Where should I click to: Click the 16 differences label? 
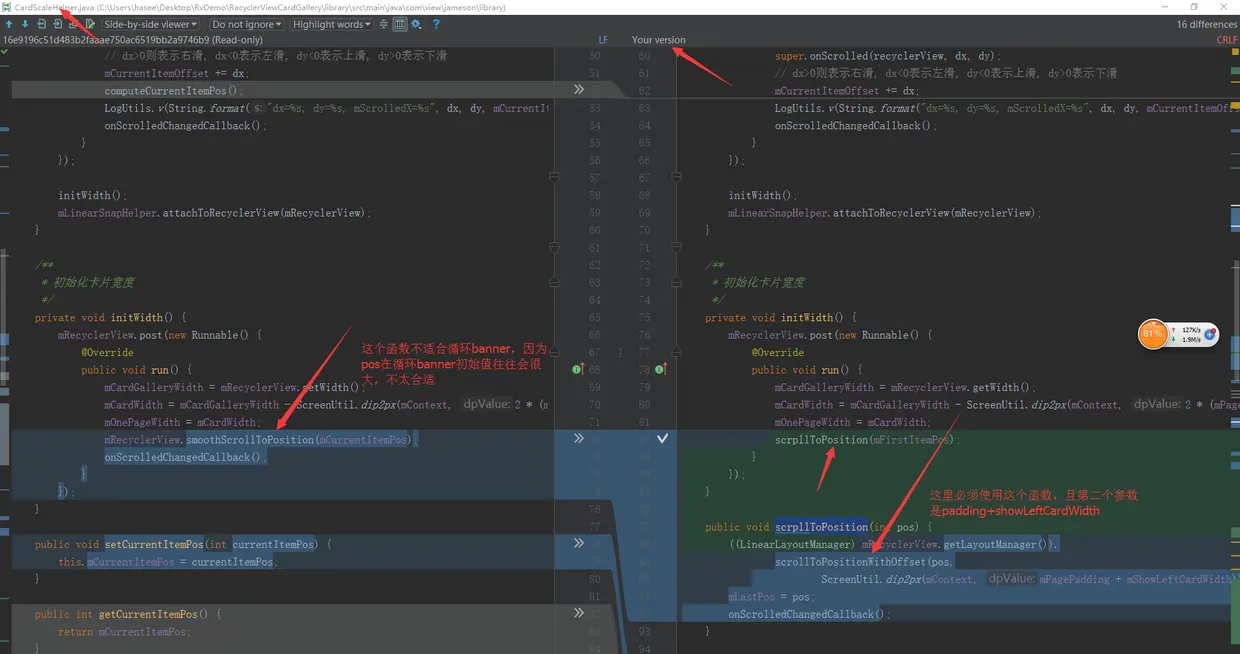pyautogui.click(x=1207, y=24)
